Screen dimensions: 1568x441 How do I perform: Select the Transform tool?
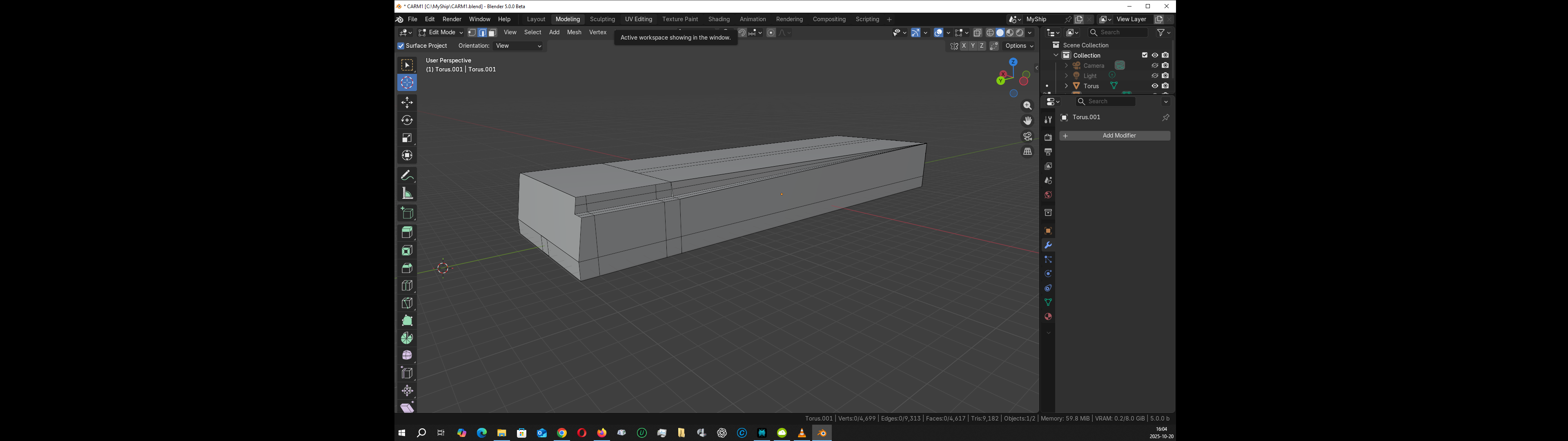point(407,155)
